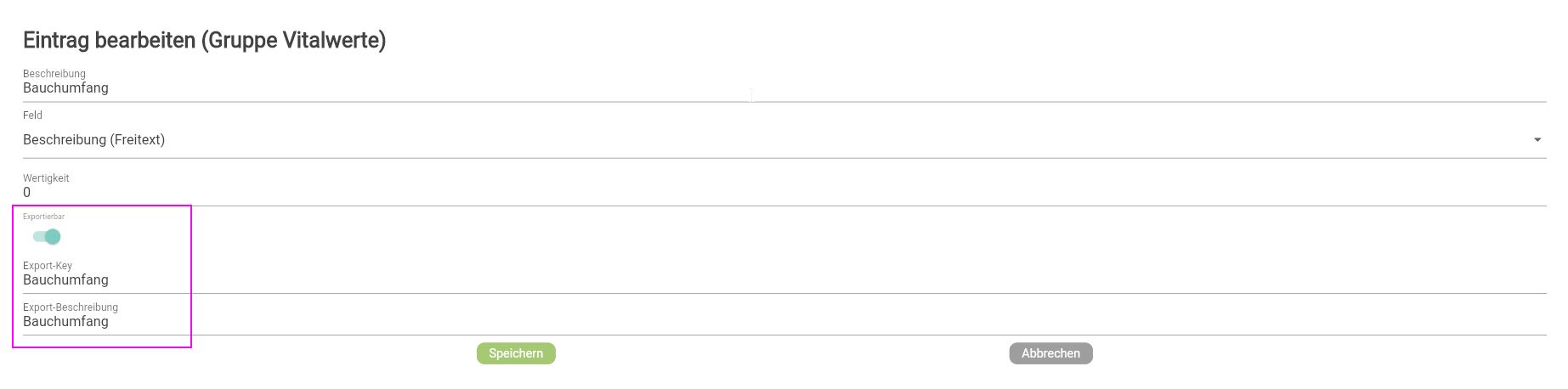Click the teal knob of the Exportierbar switch
1568x389 pixels.
point(54,237)
